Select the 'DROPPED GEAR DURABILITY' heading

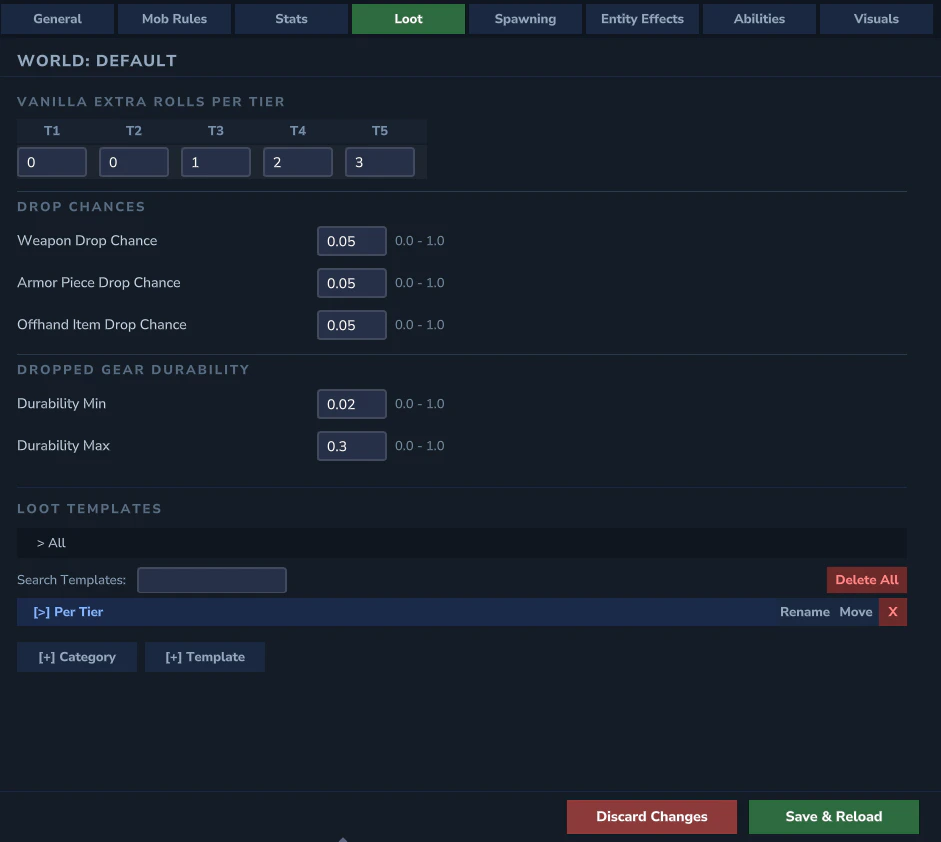pyautogui.click(x=133, y=369)
